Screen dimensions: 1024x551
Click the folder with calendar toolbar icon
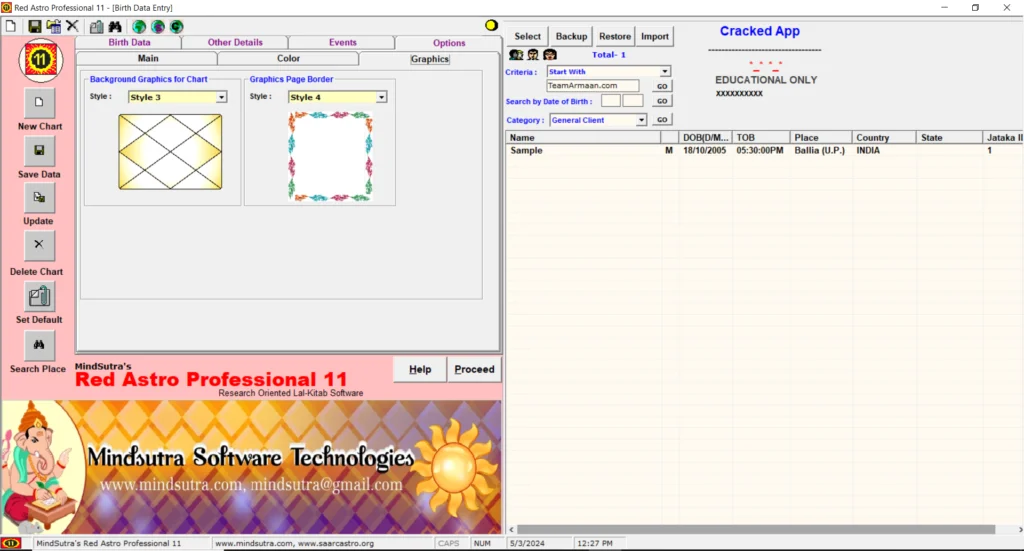(x=54, y=26)
